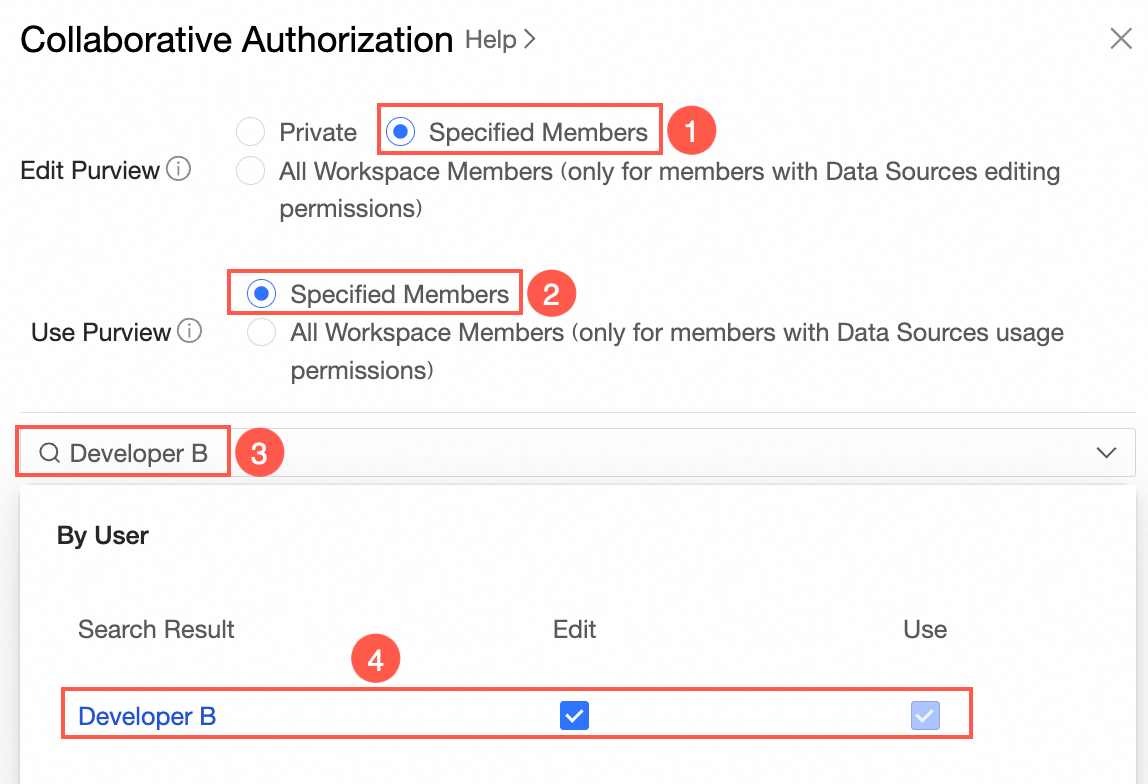Screen dimensions: 1148x784
Task: Click the Use Purview info icon
Action: pyautogui.click(x=189, y=331)
